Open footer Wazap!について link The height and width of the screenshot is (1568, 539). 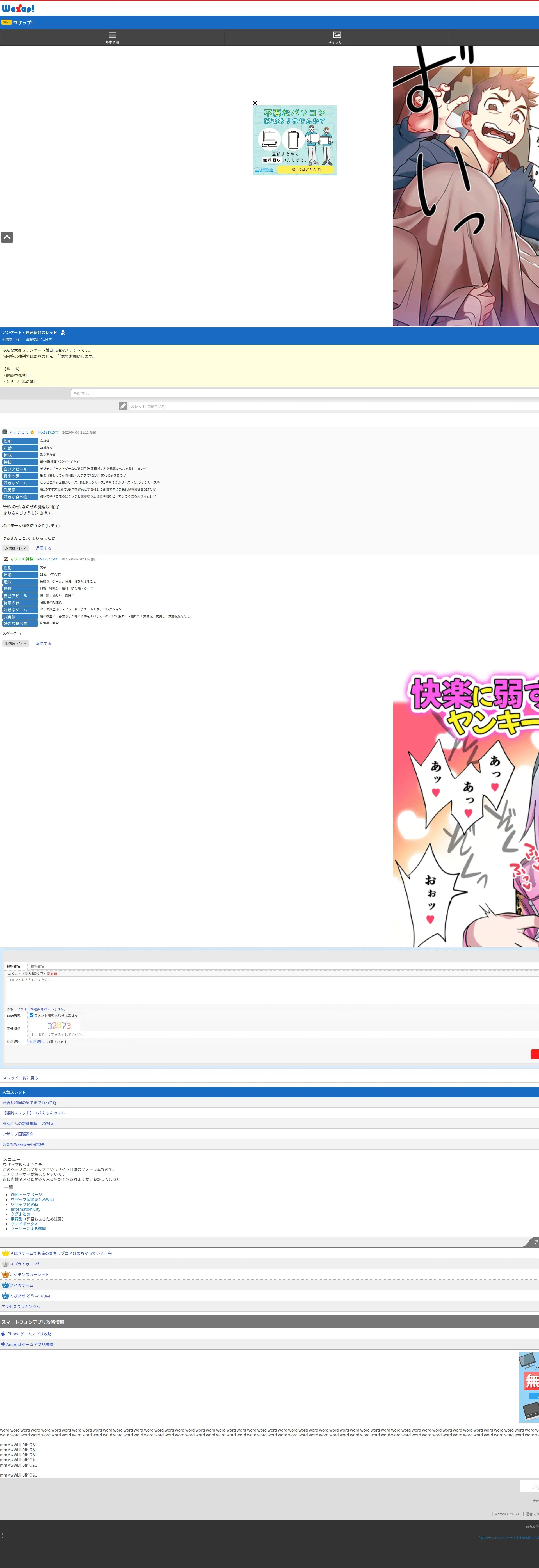point(507,1514)
